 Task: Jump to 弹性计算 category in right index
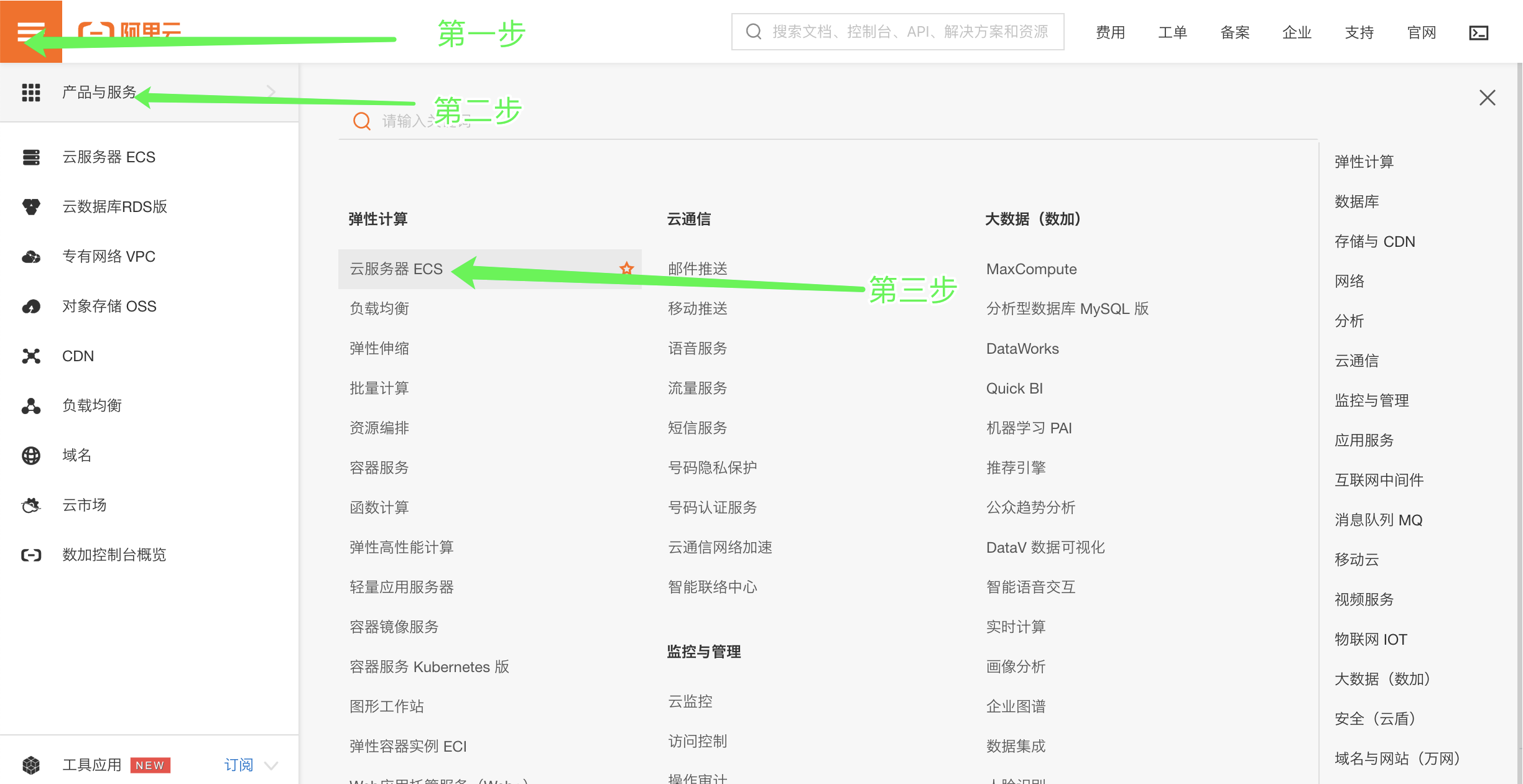[x=1364, y=162]
